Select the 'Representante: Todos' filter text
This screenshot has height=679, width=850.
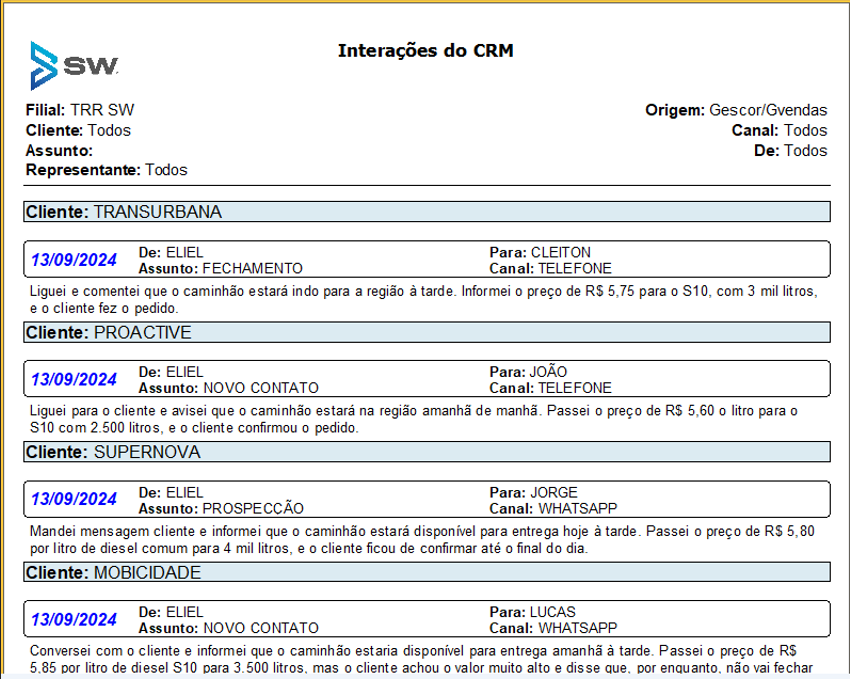106,170
